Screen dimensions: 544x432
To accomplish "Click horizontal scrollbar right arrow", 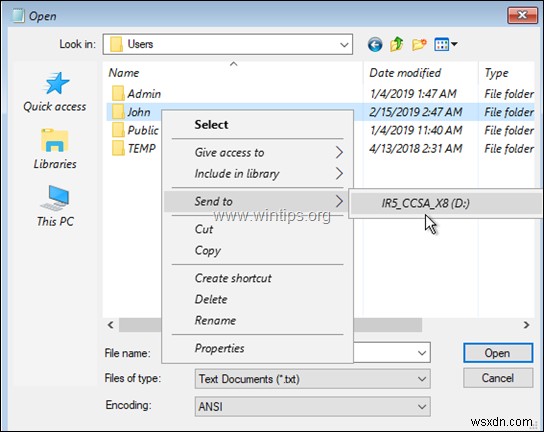I will point(526,325).
